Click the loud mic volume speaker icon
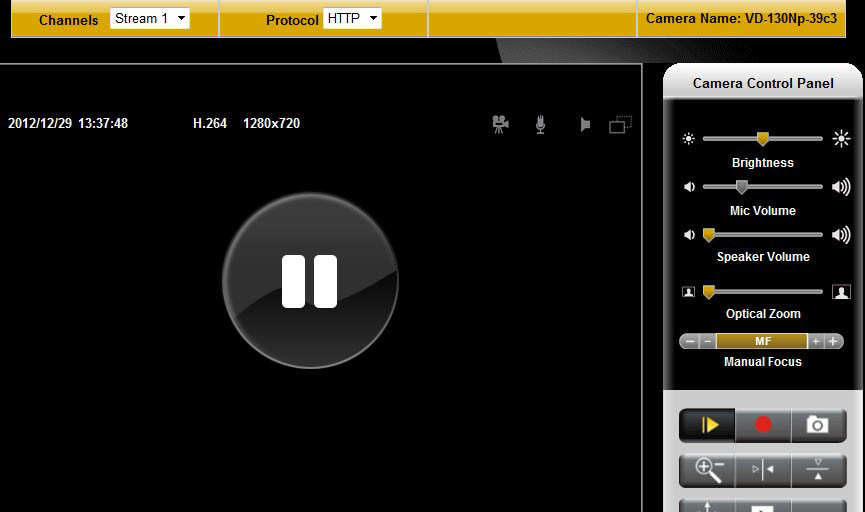Screen dimensions: 865x512 pos(841,187)
